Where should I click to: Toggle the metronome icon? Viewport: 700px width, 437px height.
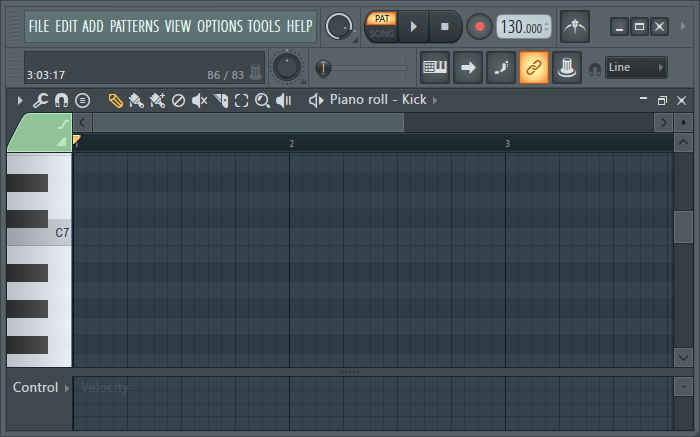(575, 27)
